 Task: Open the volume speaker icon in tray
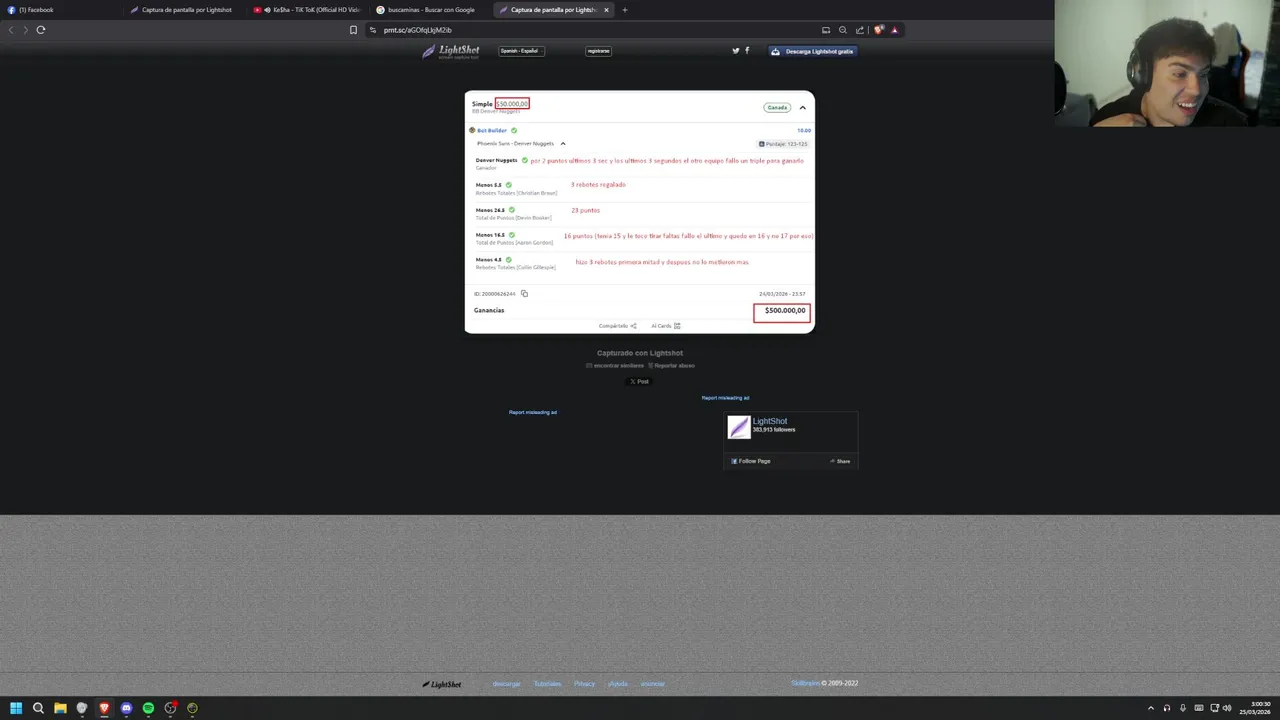pos(1227,708)
